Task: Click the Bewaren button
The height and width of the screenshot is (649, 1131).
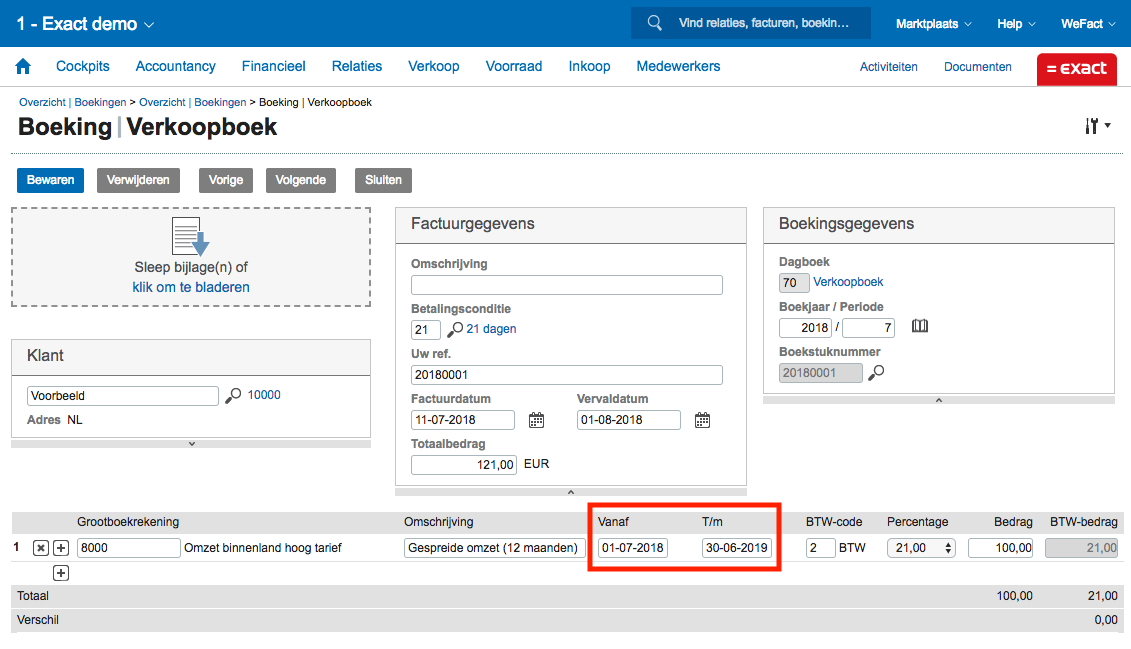Action: (x=50, y=180)
